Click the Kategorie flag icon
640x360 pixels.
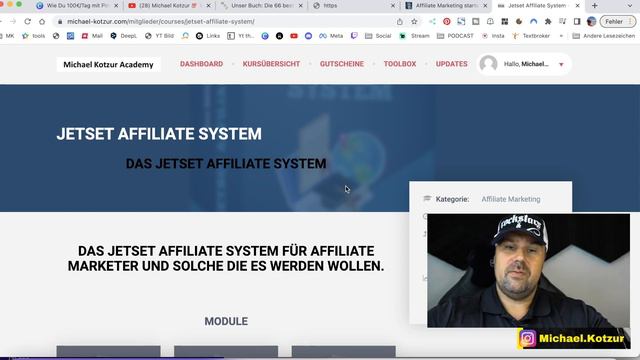coord(427,199)
